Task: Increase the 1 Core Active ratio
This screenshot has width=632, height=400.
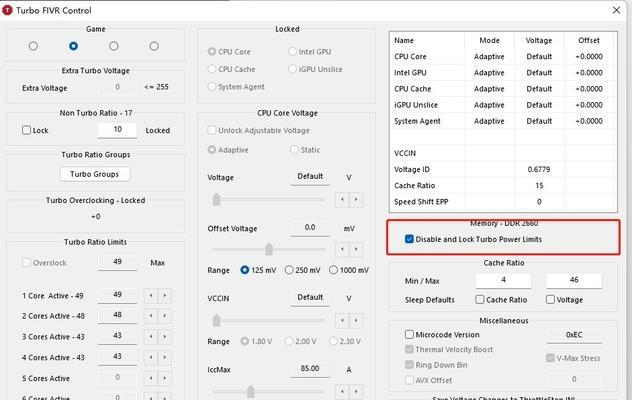Action: tap(165, 296)
